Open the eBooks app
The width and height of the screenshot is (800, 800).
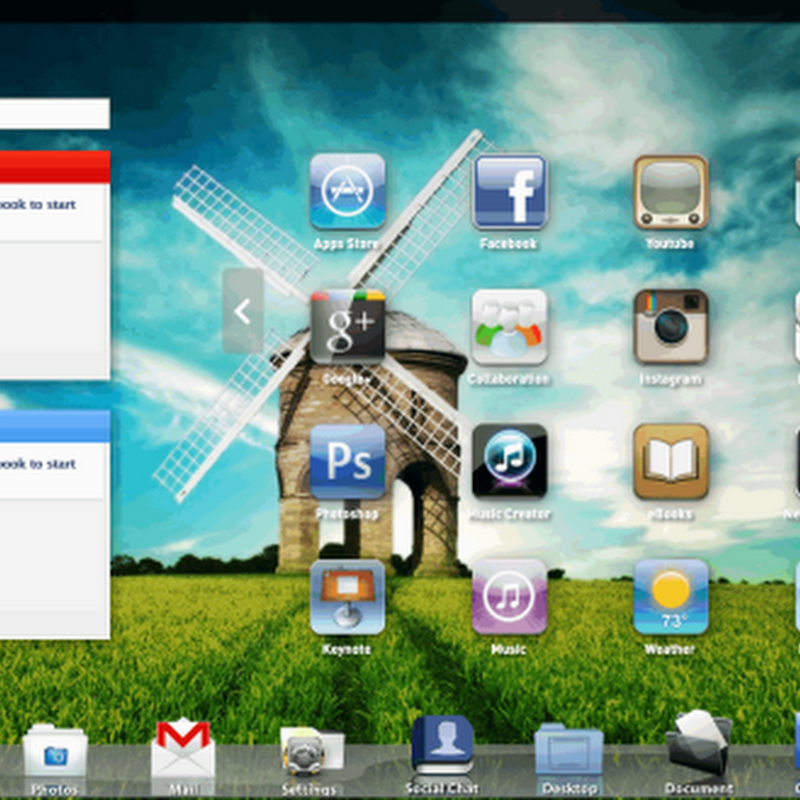671,462
